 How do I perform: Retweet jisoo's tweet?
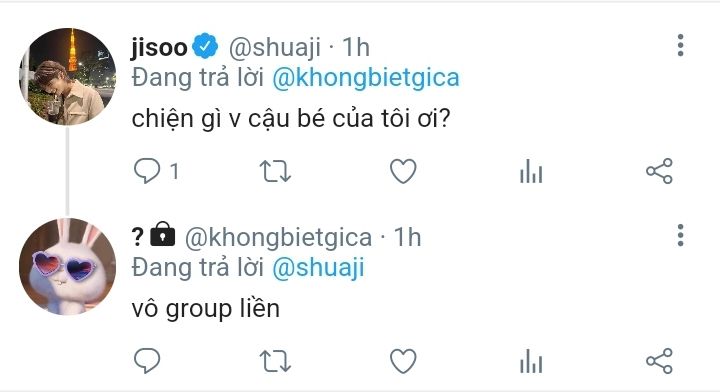click(275, 171)
